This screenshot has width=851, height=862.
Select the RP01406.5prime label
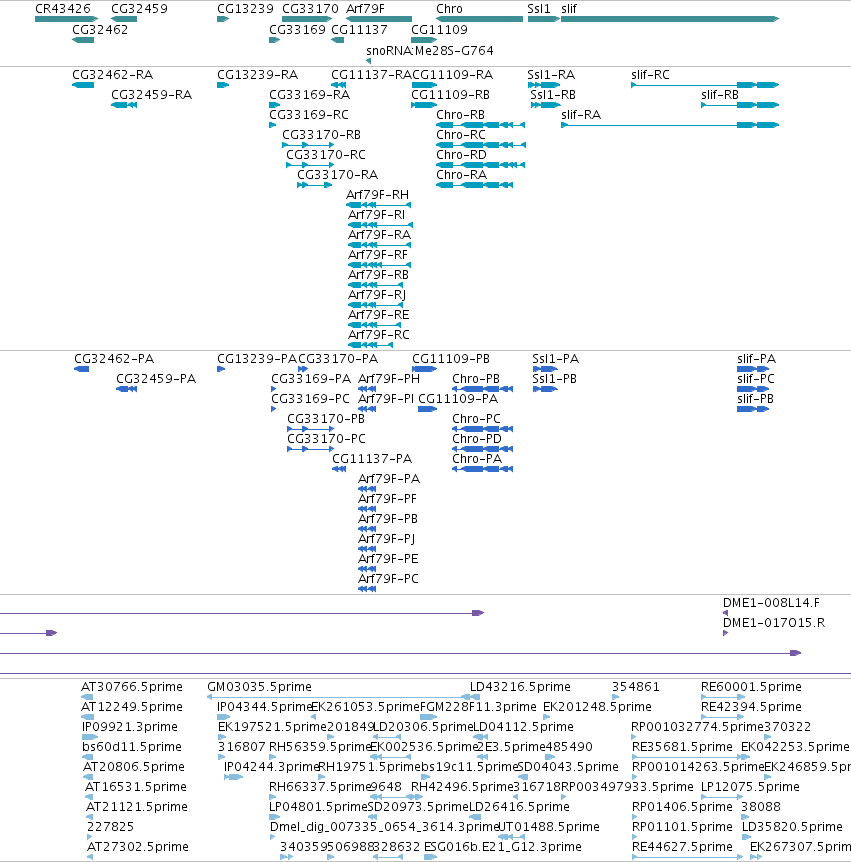(x=682, y=807)
